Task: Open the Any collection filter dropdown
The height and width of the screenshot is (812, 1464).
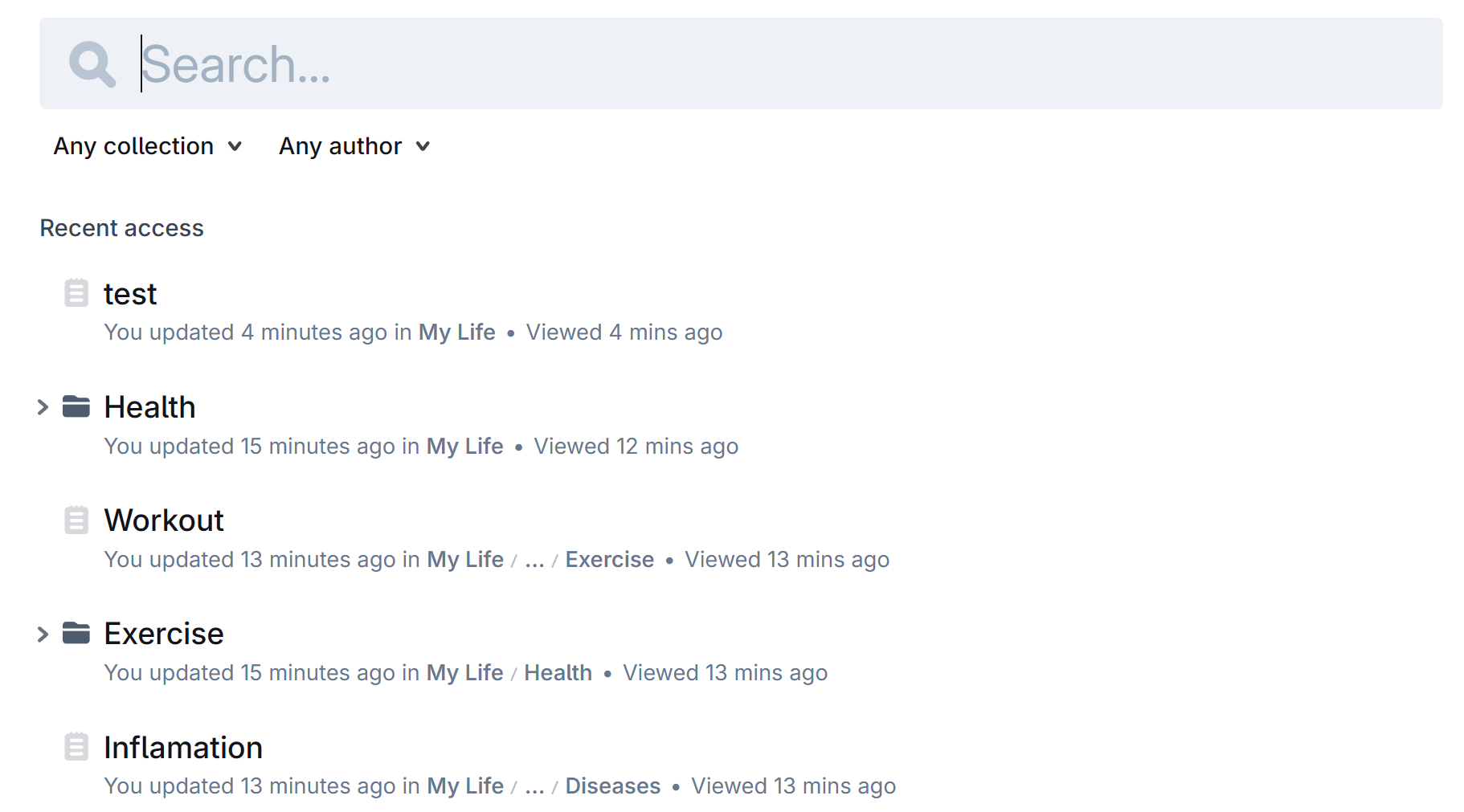Action: click(x=148, y=146)
